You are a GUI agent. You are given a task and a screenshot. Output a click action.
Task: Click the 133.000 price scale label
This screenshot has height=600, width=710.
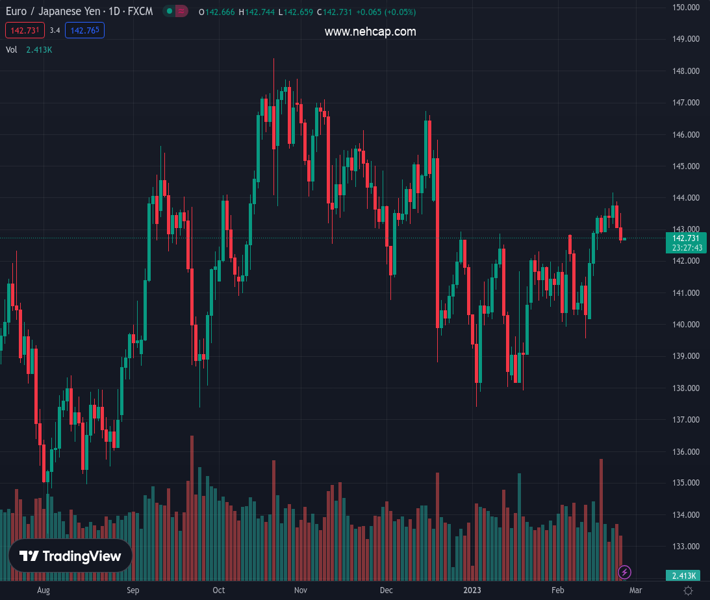[685, 547]
